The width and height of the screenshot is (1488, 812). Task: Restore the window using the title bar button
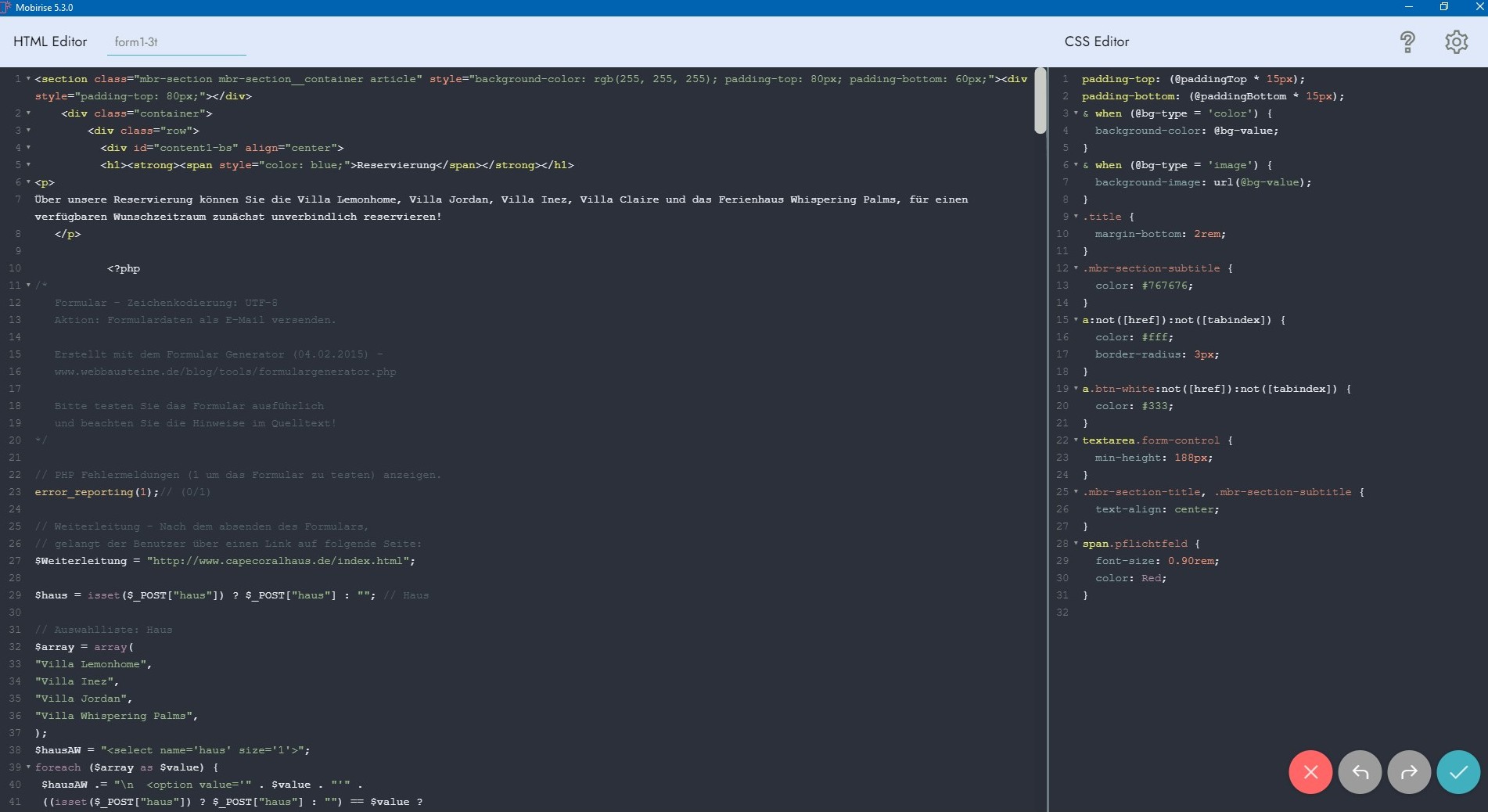click(1443, 7)
